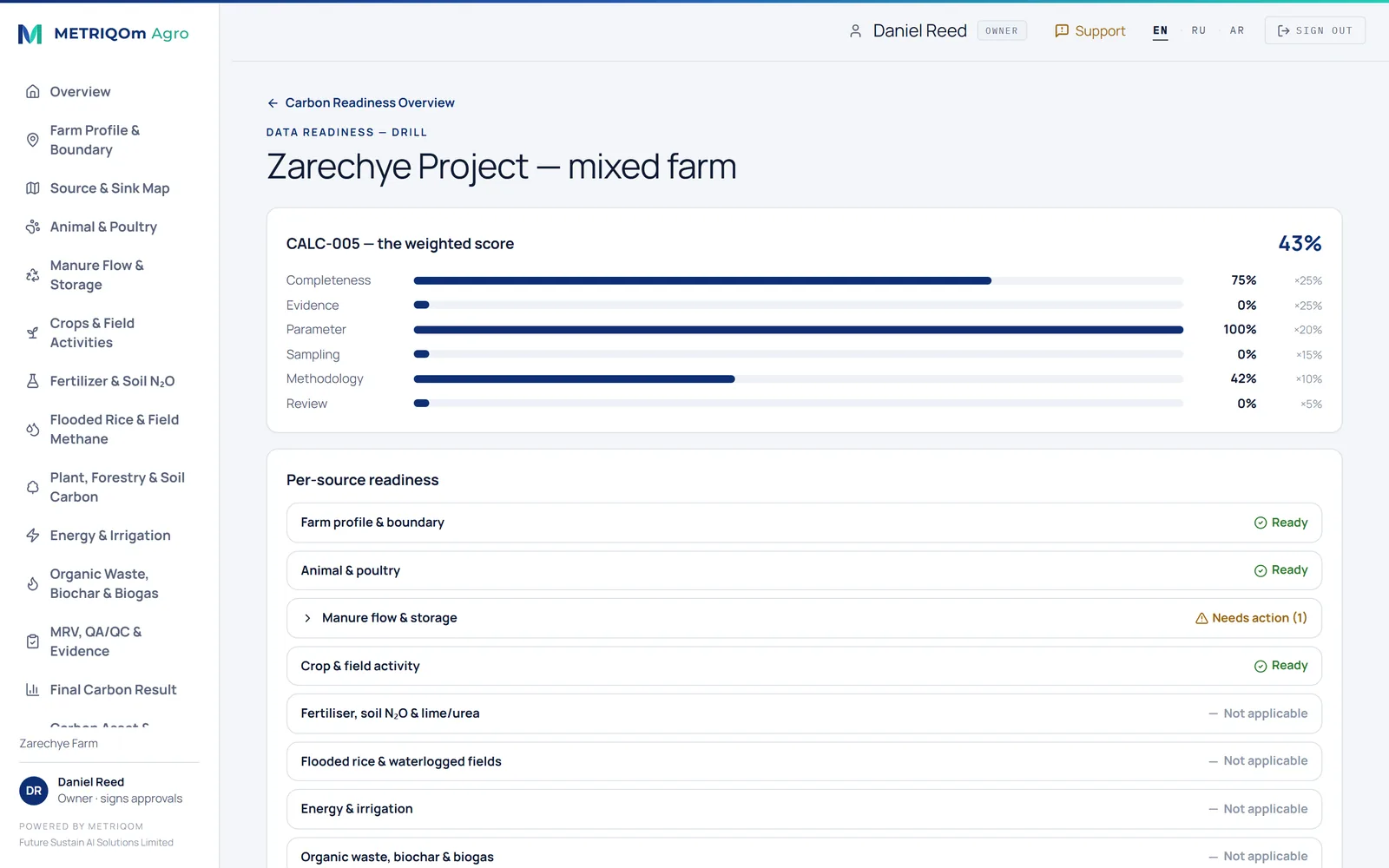Click Not applicable on Energy & irrigation row
The width and height of the screenshot is (1389, 868).
click(1258, 809)
